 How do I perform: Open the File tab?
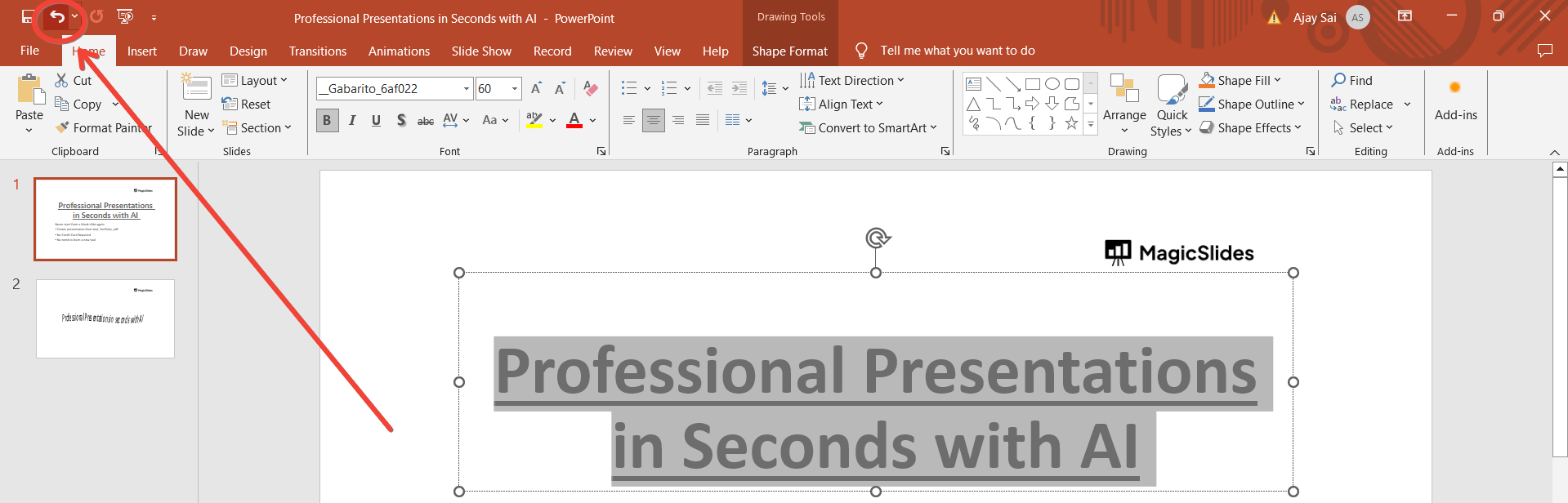point(30,51)
